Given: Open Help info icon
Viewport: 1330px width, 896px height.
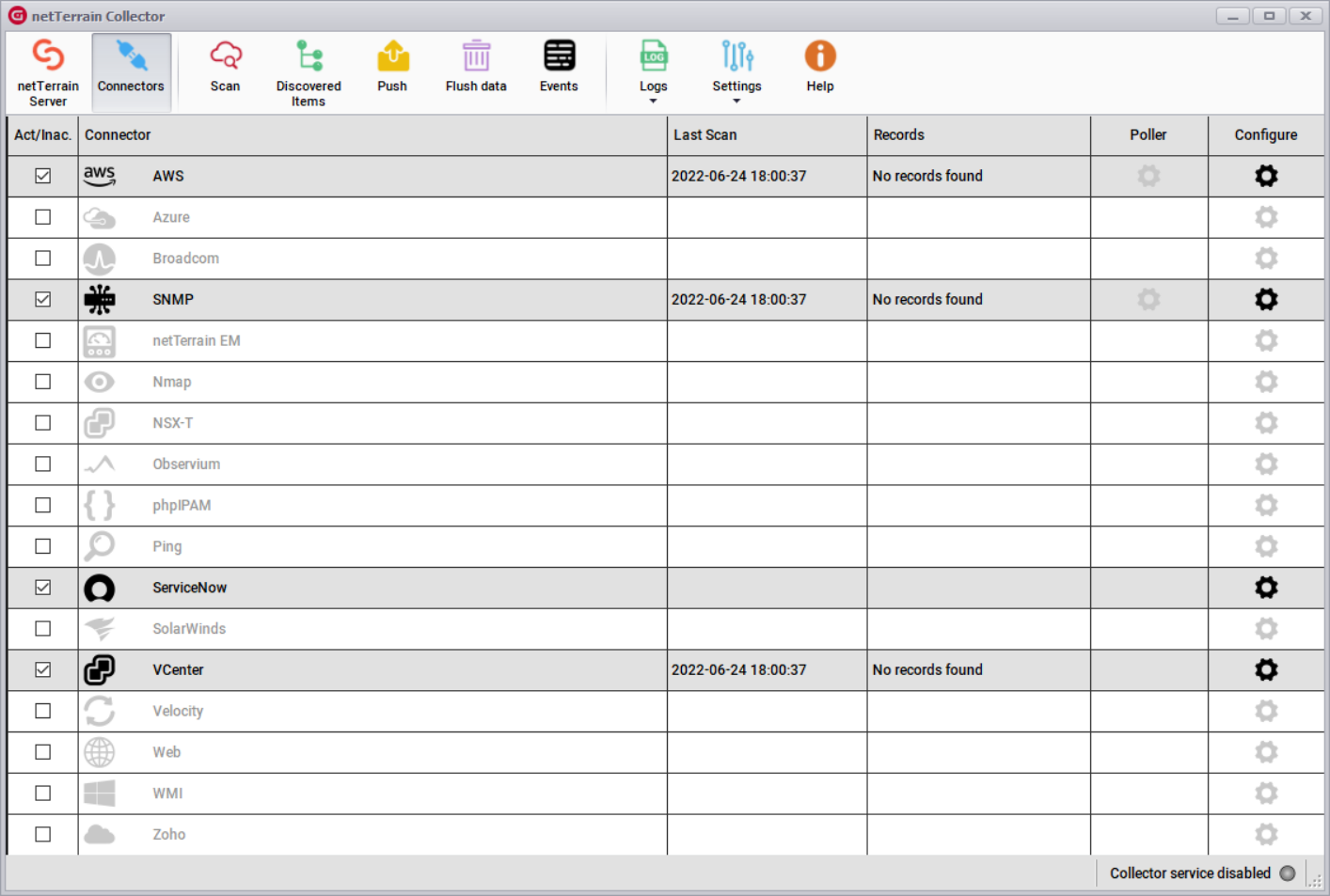Looking at the screenshot, I should coord(819,56).
